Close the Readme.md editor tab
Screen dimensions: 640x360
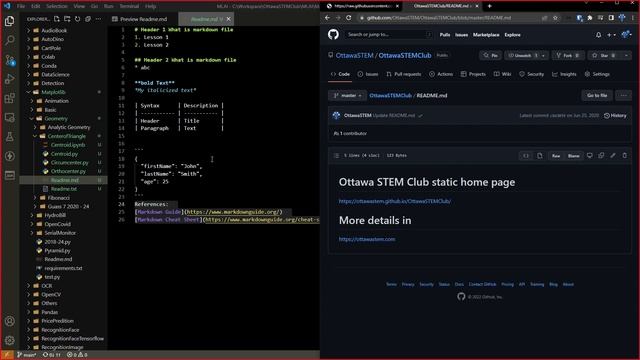pos(229,19)
